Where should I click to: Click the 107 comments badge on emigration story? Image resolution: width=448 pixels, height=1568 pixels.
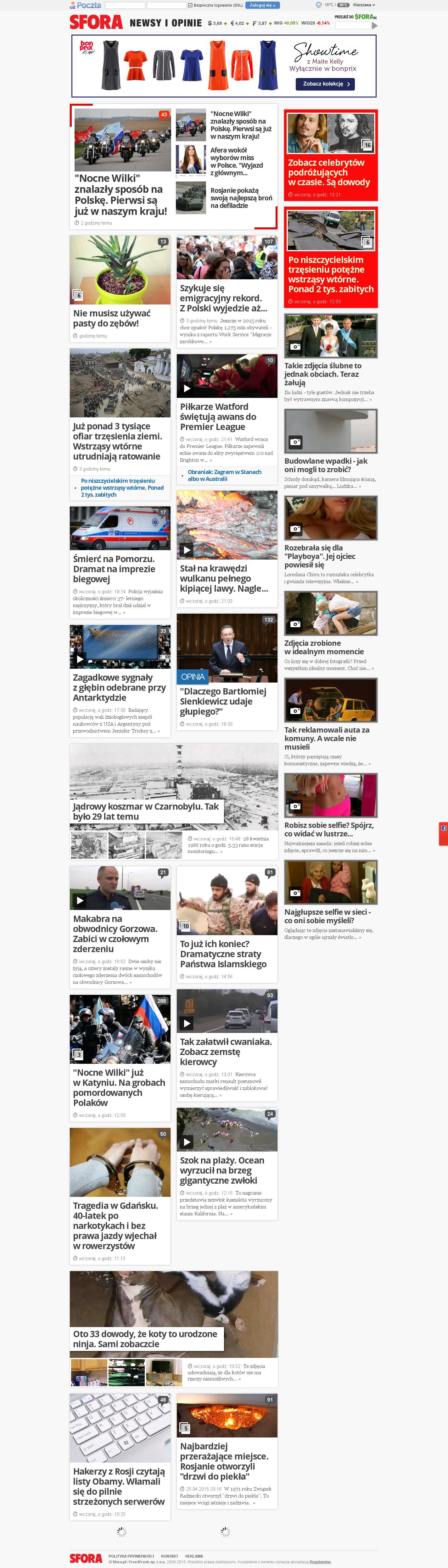[x=268, y=242]
